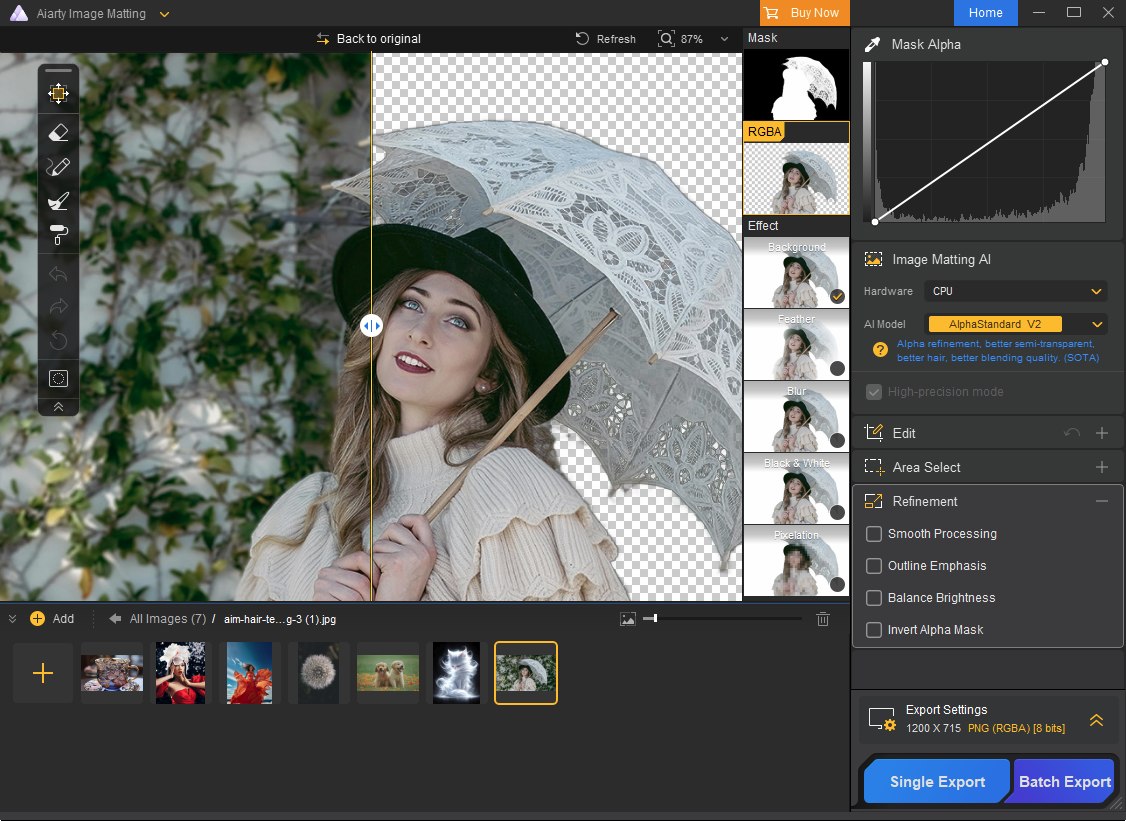
Task: Adjust the thumbnail size slider
Action: click(655, 619)
